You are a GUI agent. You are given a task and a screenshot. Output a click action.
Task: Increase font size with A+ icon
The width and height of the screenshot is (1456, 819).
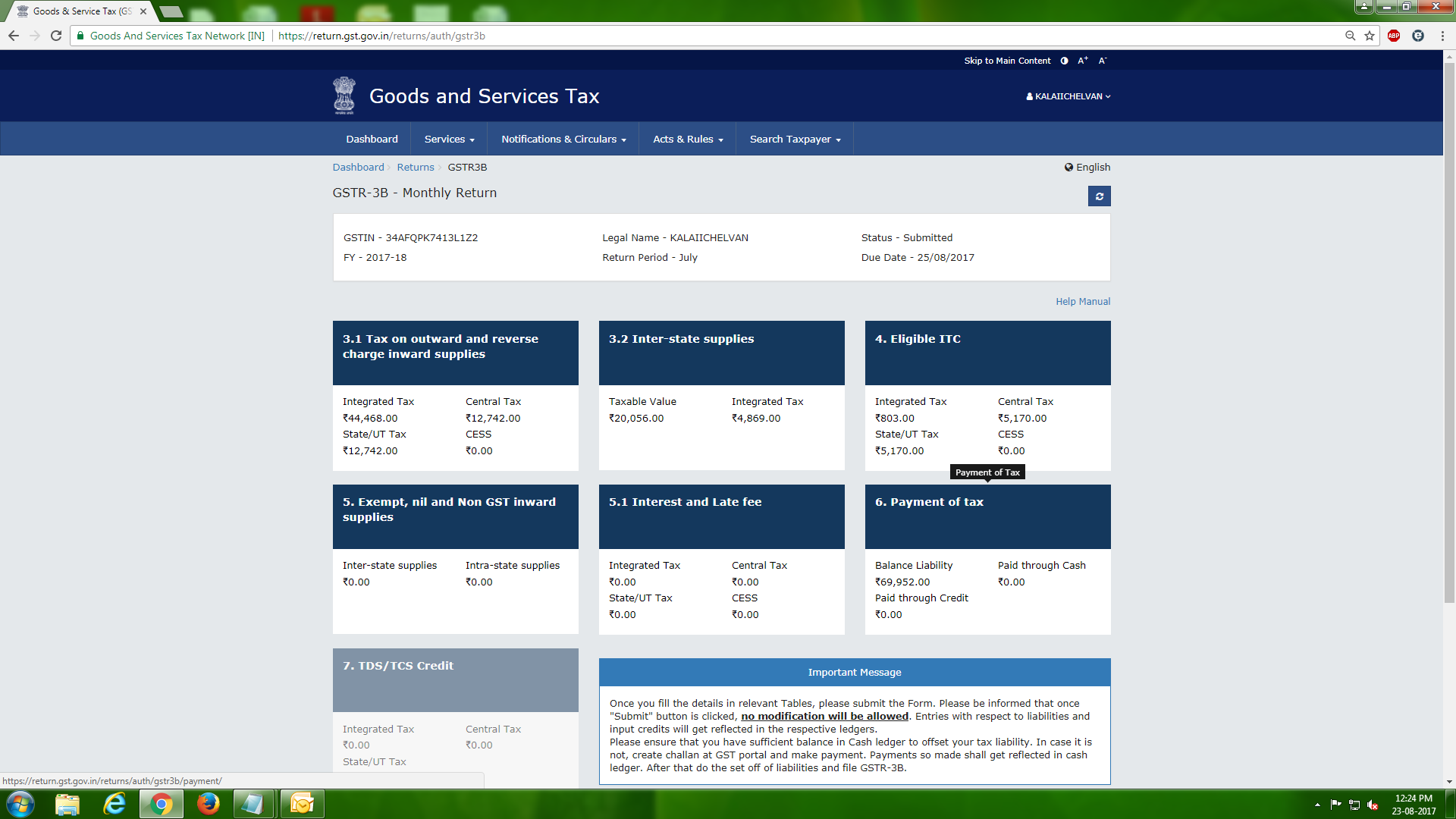coord(1083,61)
